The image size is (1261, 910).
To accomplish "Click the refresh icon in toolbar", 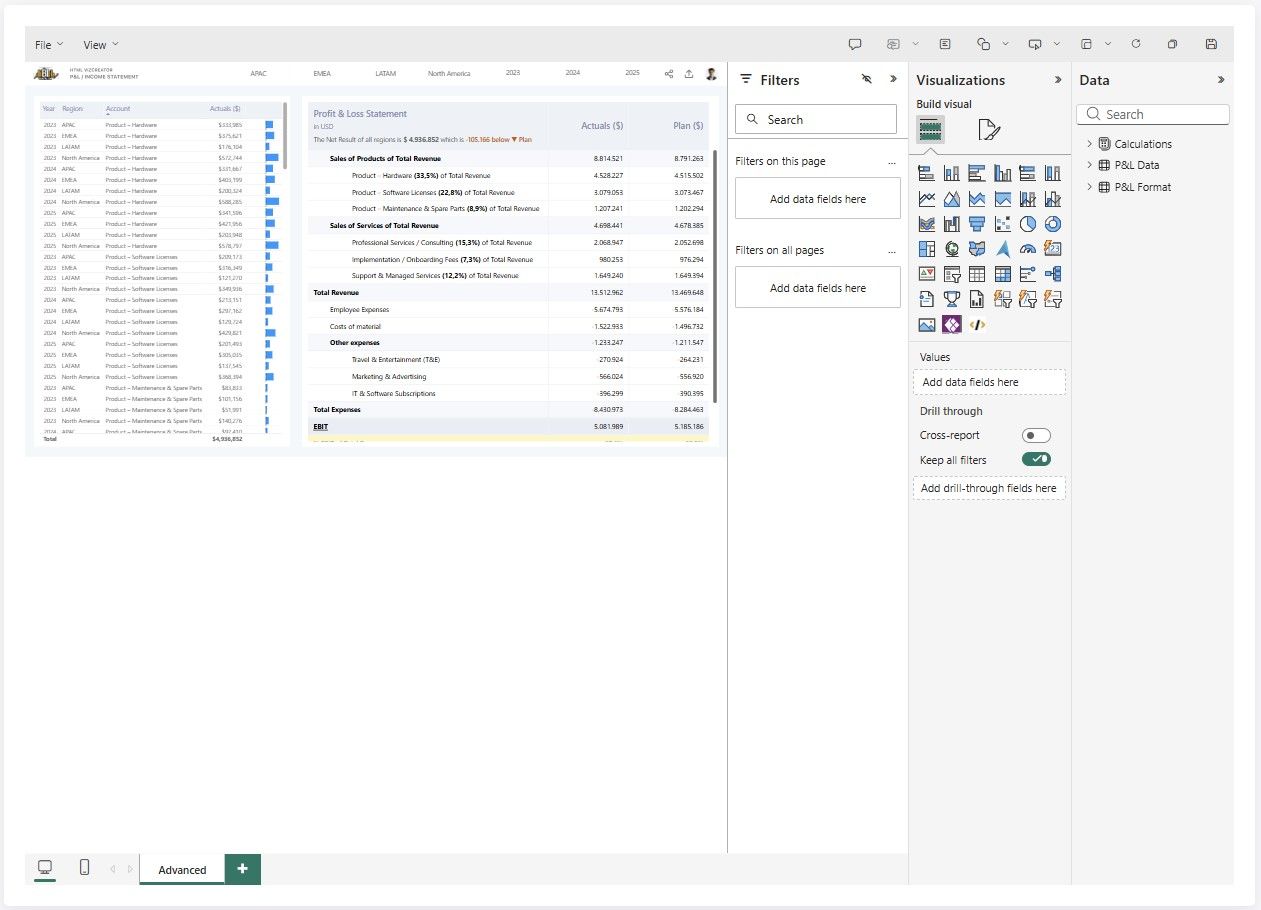I will (x=1136, y=44).
